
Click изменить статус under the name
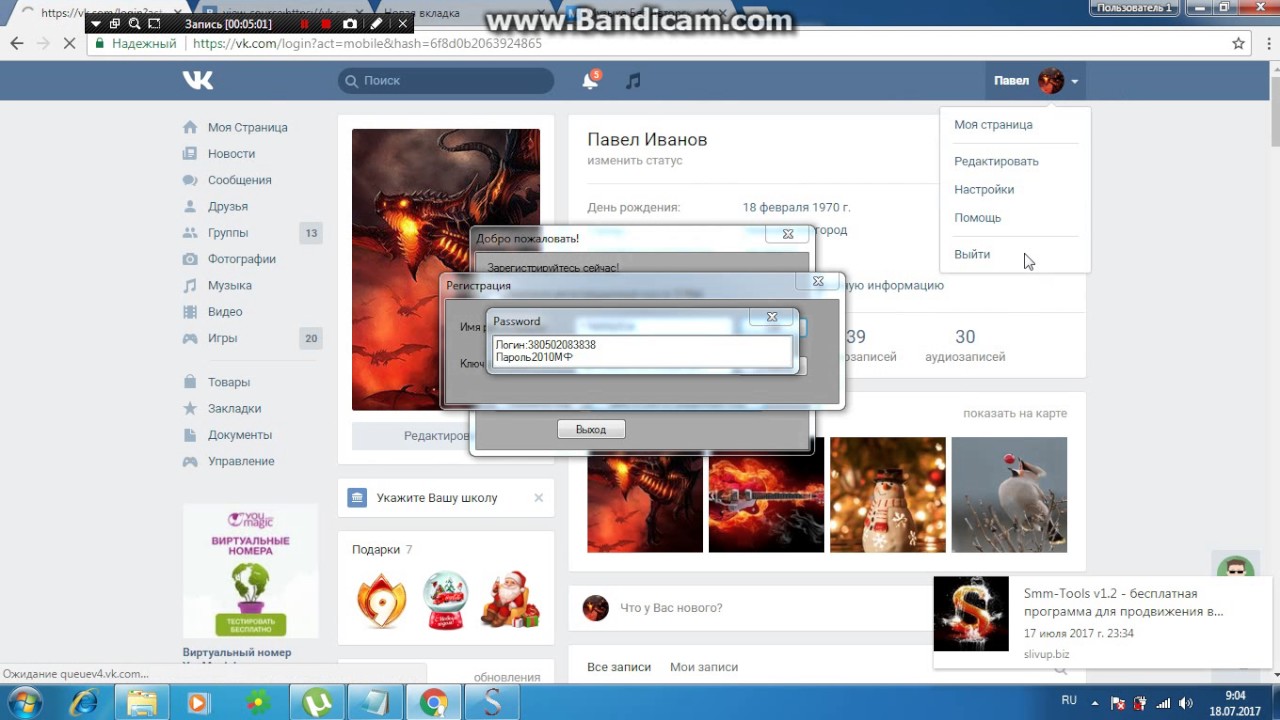click(634, 161)
